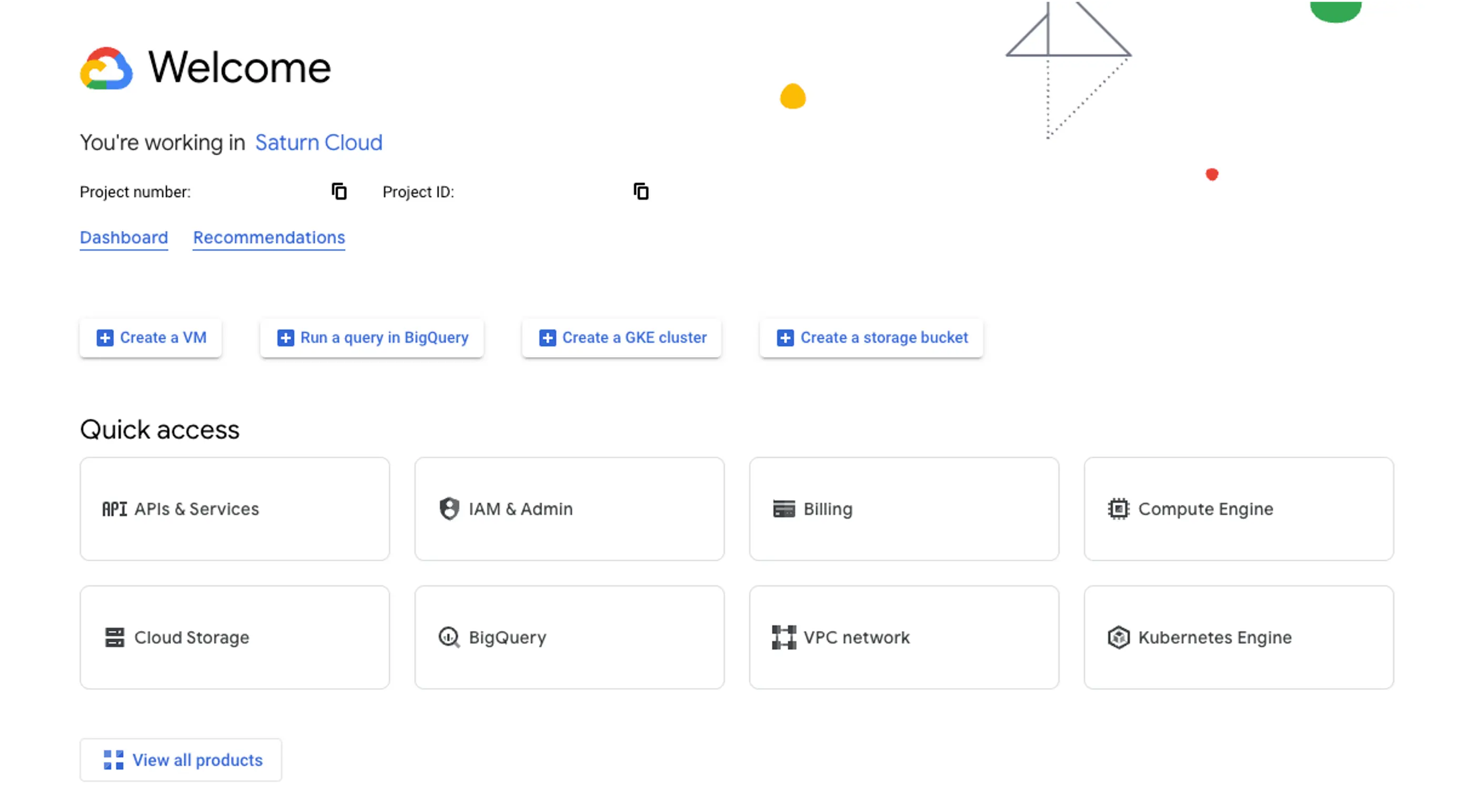Click the "You're working in" text
This screenshot has height=812, width=1478.
(163, 142)
